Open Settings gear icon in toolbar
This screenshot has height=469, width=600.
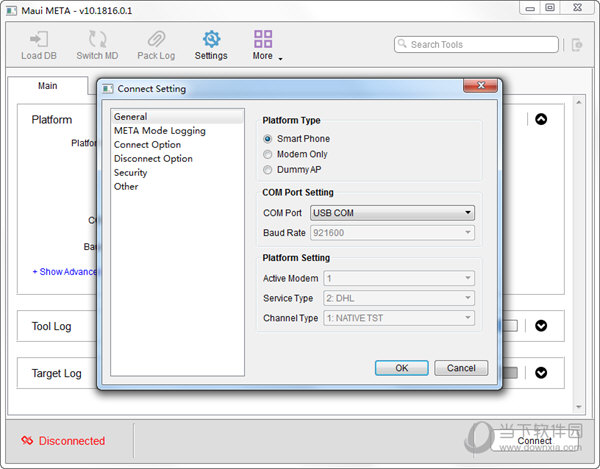(211, 39)
